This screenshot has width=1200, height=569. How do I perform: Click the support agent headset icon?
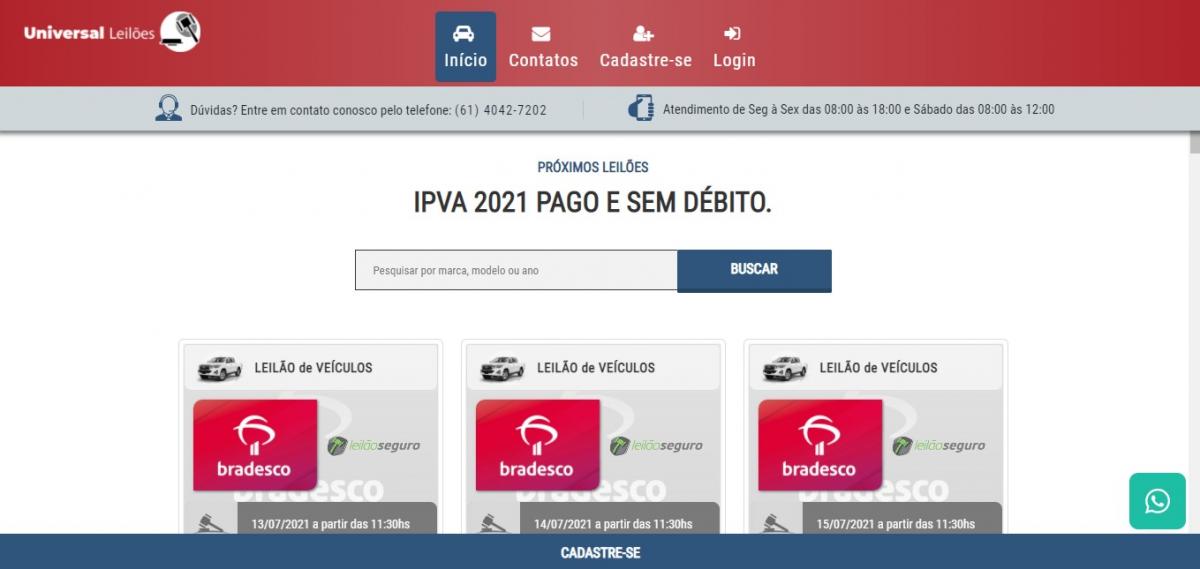coord(168,109)
